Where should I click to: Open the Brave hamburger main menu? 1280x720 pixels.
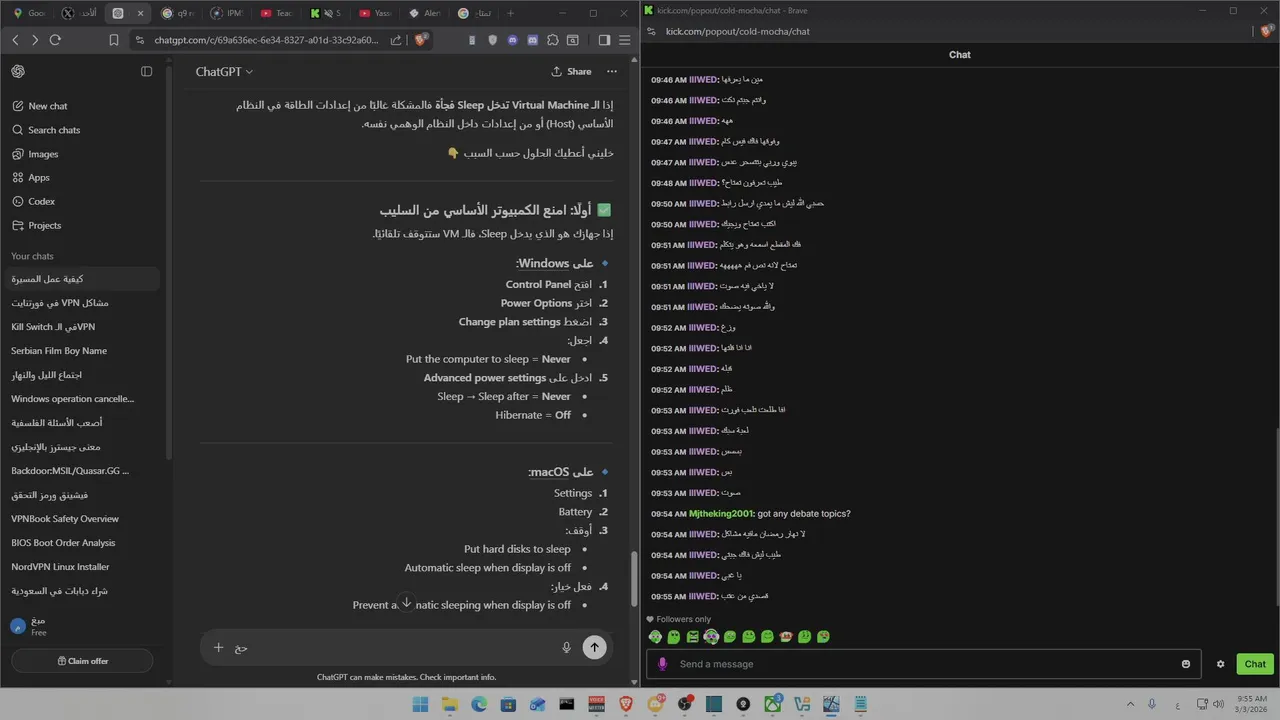[x=627, y=40]
